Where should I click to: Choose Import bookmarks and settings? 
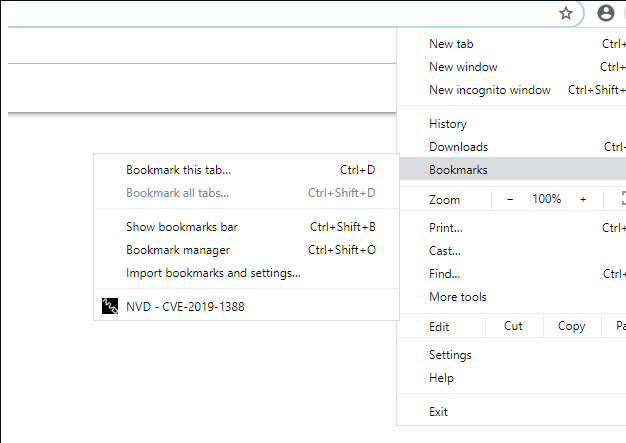(213, 273)
